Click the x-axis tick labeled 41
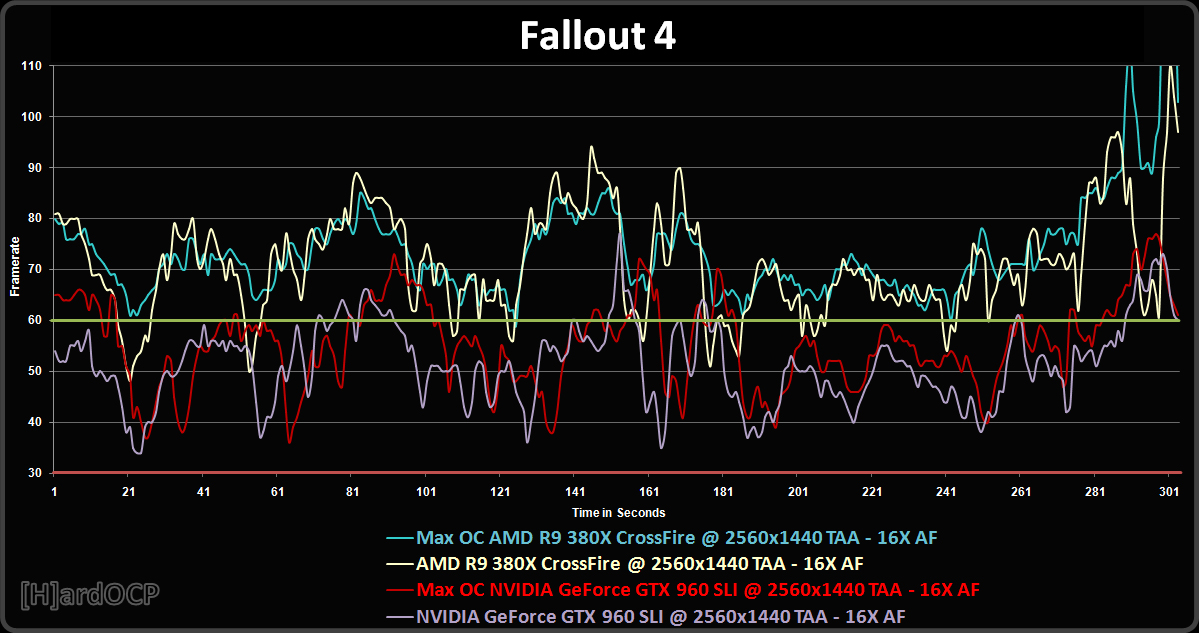Screen dimensions: 1199x633 [x=203, y=492]
